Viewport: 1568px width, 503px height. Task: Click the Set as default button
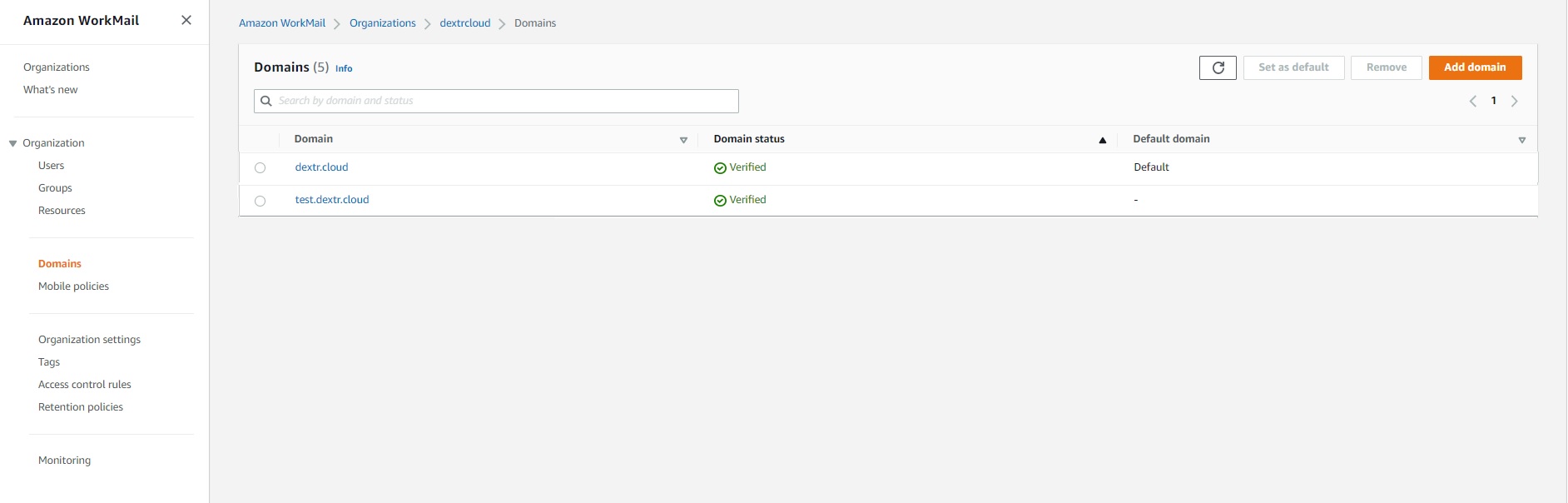[1293, 67]
